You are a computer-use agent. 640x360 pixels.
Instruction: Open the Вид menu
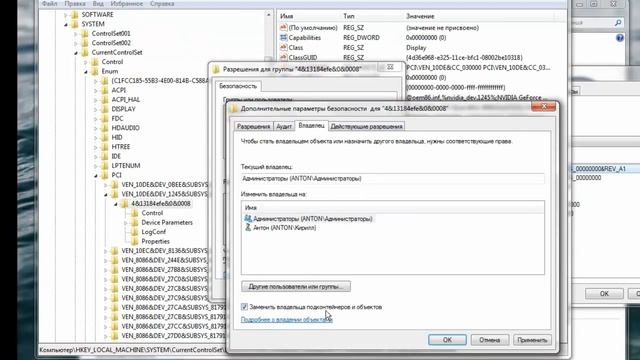coord(98,4)
